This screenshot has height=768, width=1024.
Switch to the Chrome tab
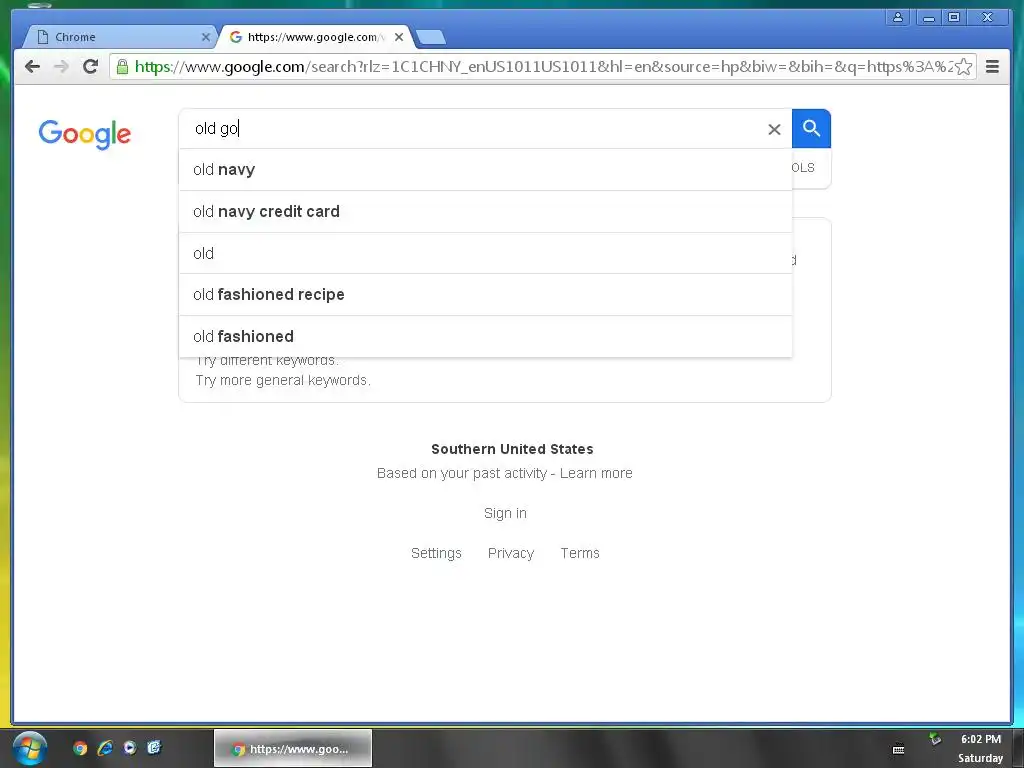(x=121, y=37)
